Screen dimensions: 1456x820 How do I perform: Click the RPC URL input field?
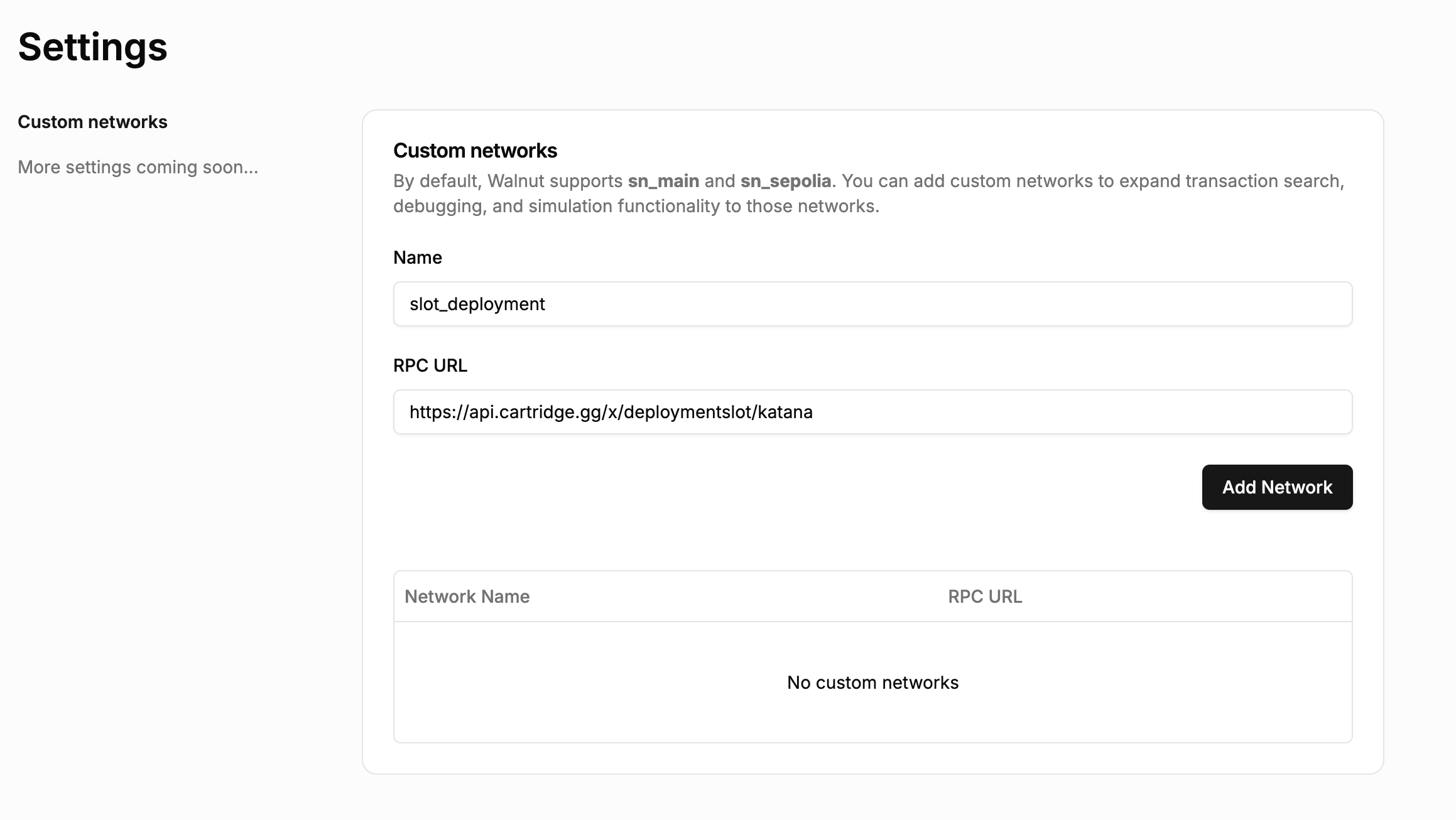pyautogui.click(x=872, y=412)
